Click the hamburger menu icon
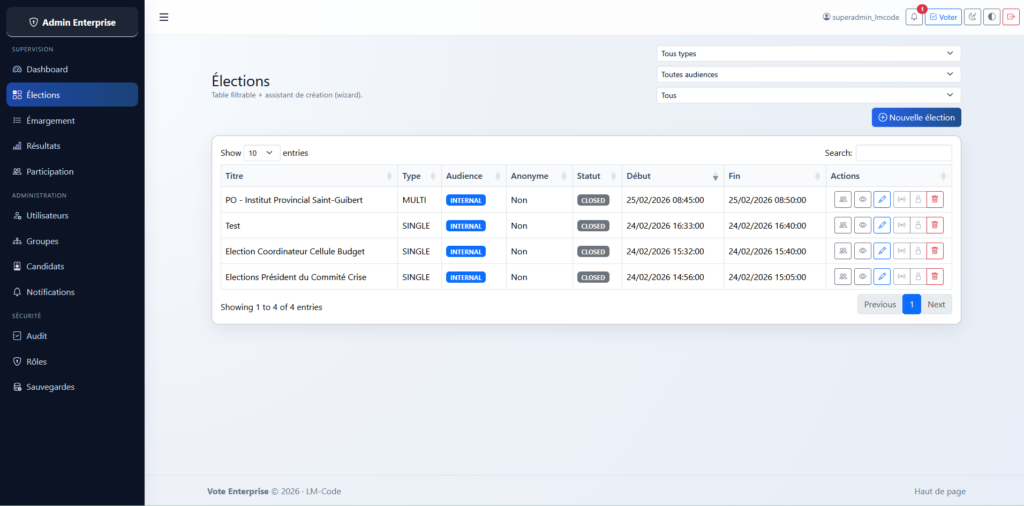 [164, 17]
